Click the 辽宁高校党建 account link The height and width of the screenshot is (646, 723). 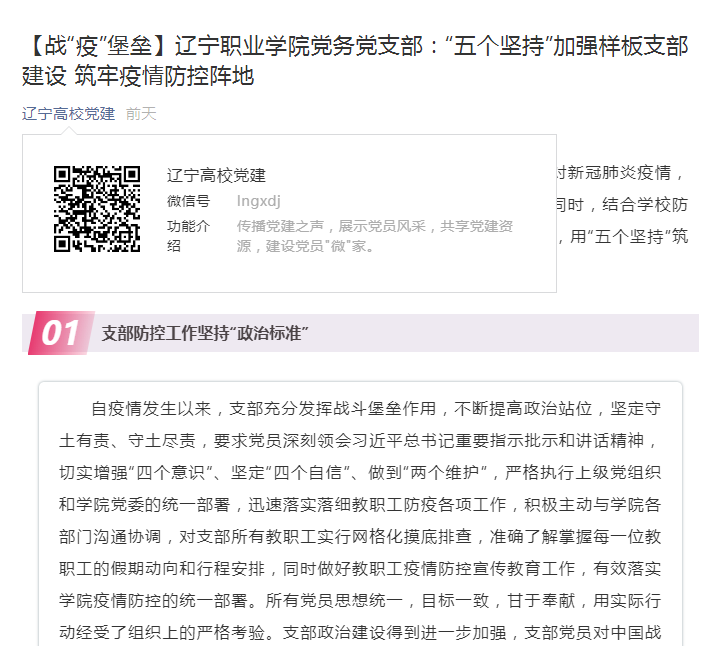click(x=68, y=113)
